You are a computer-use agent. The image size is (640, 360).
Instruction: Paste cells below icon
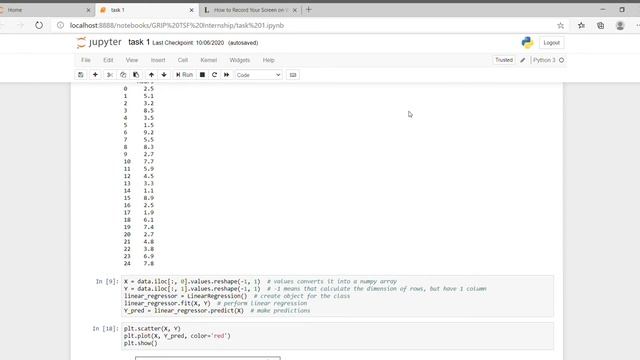136,75
